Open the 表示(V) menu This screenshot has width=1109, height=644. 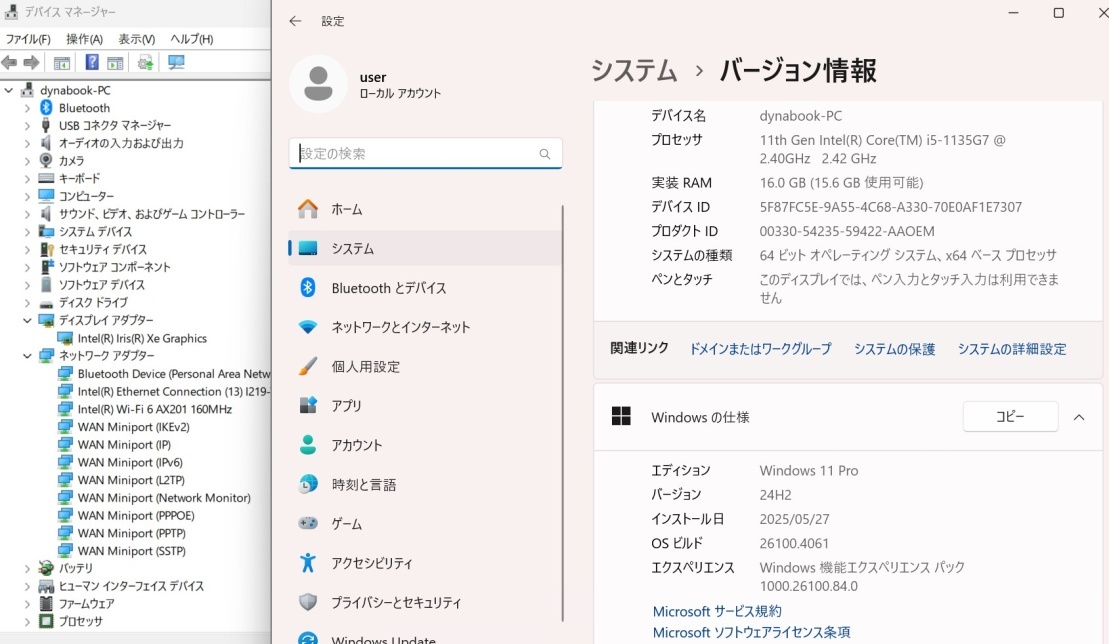tap(137, 39)
